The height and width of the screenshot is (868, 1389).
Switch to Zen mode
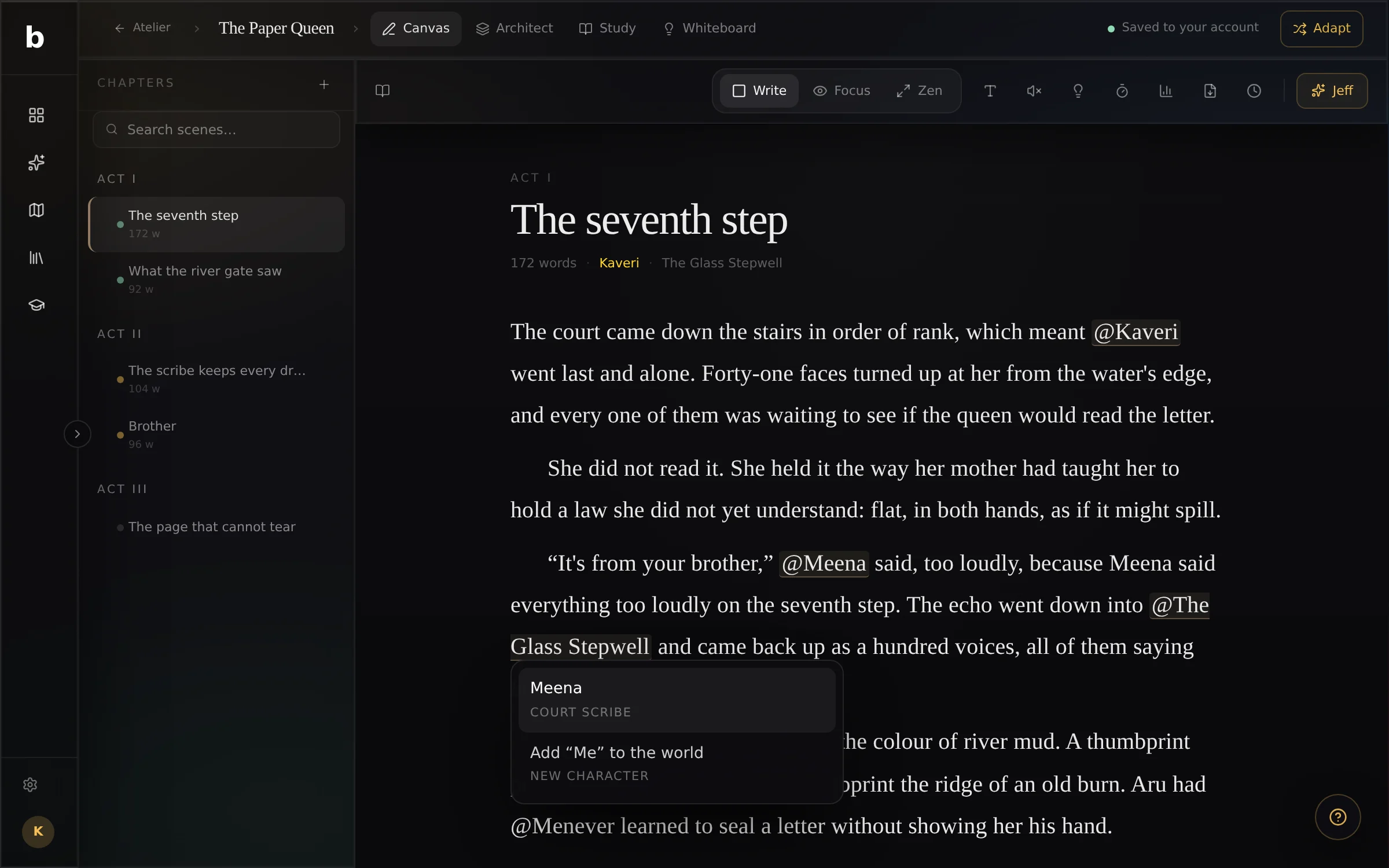919,91
